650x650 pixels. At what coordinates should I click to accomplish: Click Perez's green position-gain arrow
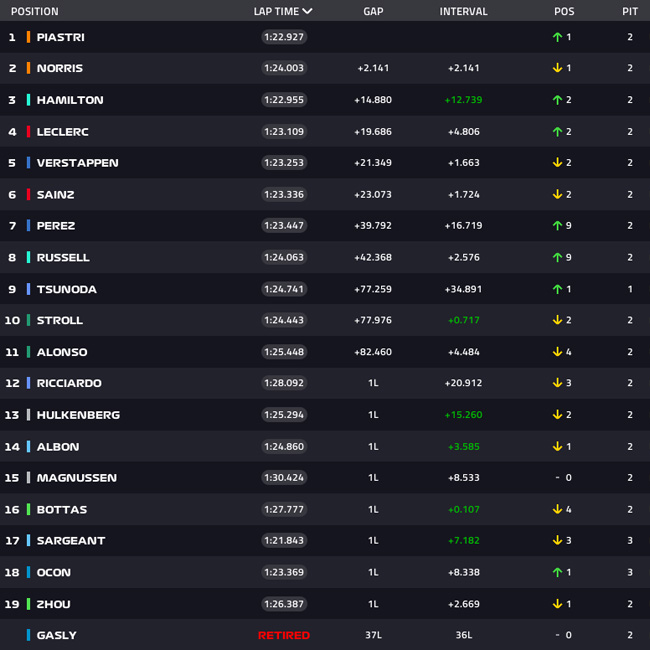coord(557,226)
